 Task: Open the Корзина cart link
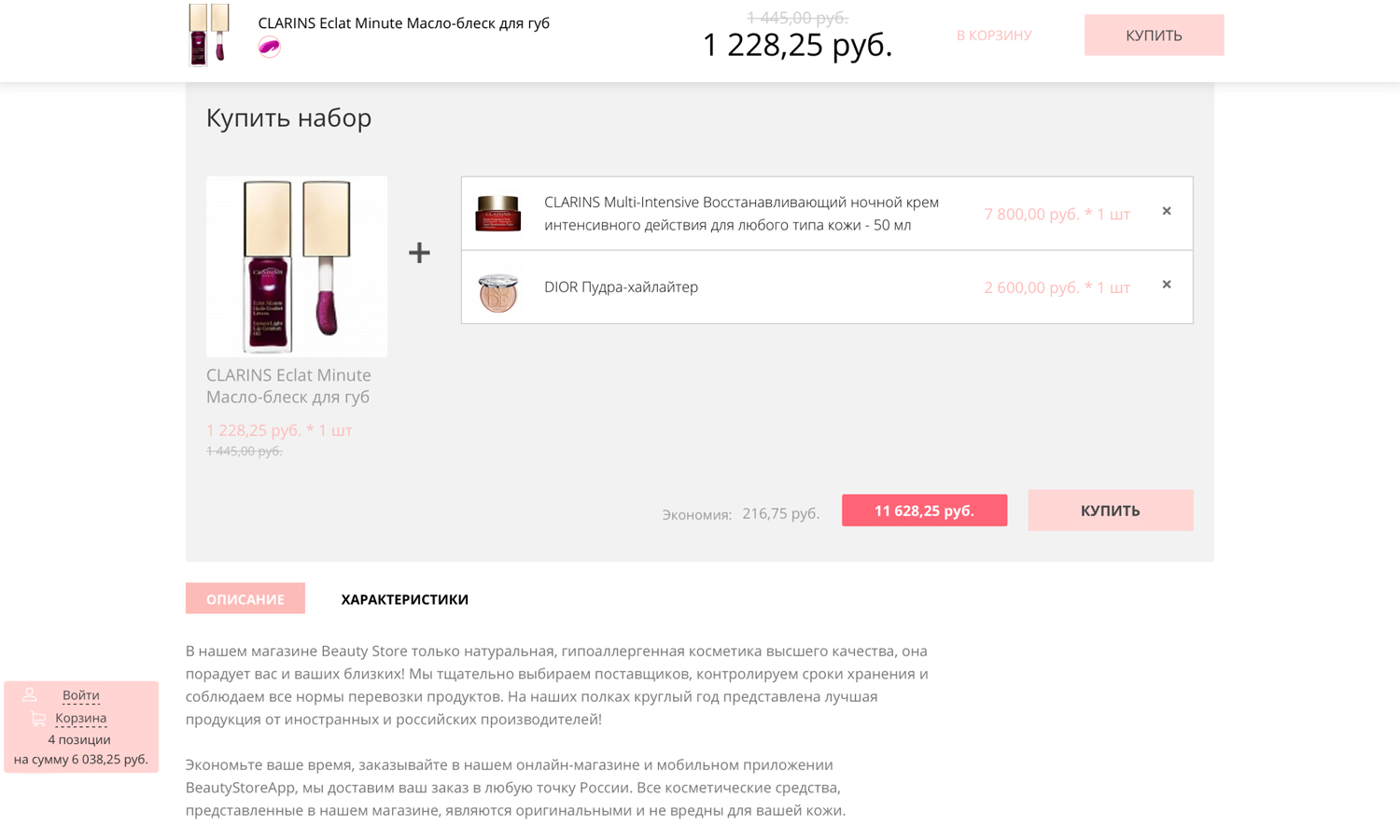pos(80,718)
